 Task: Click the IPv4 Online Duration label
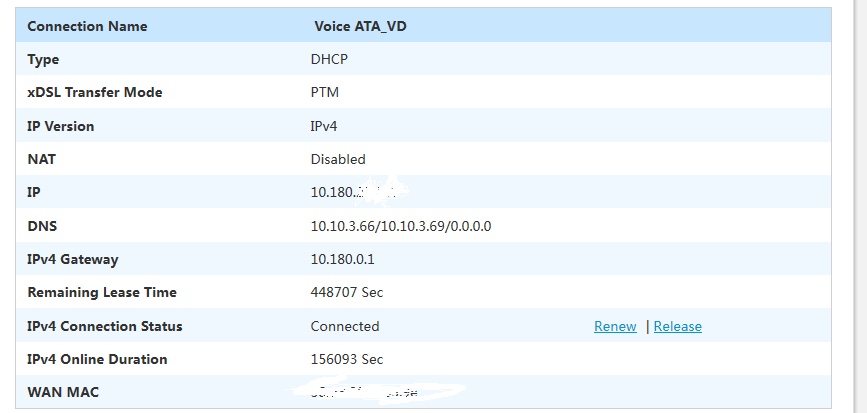[x=97, y=359]
